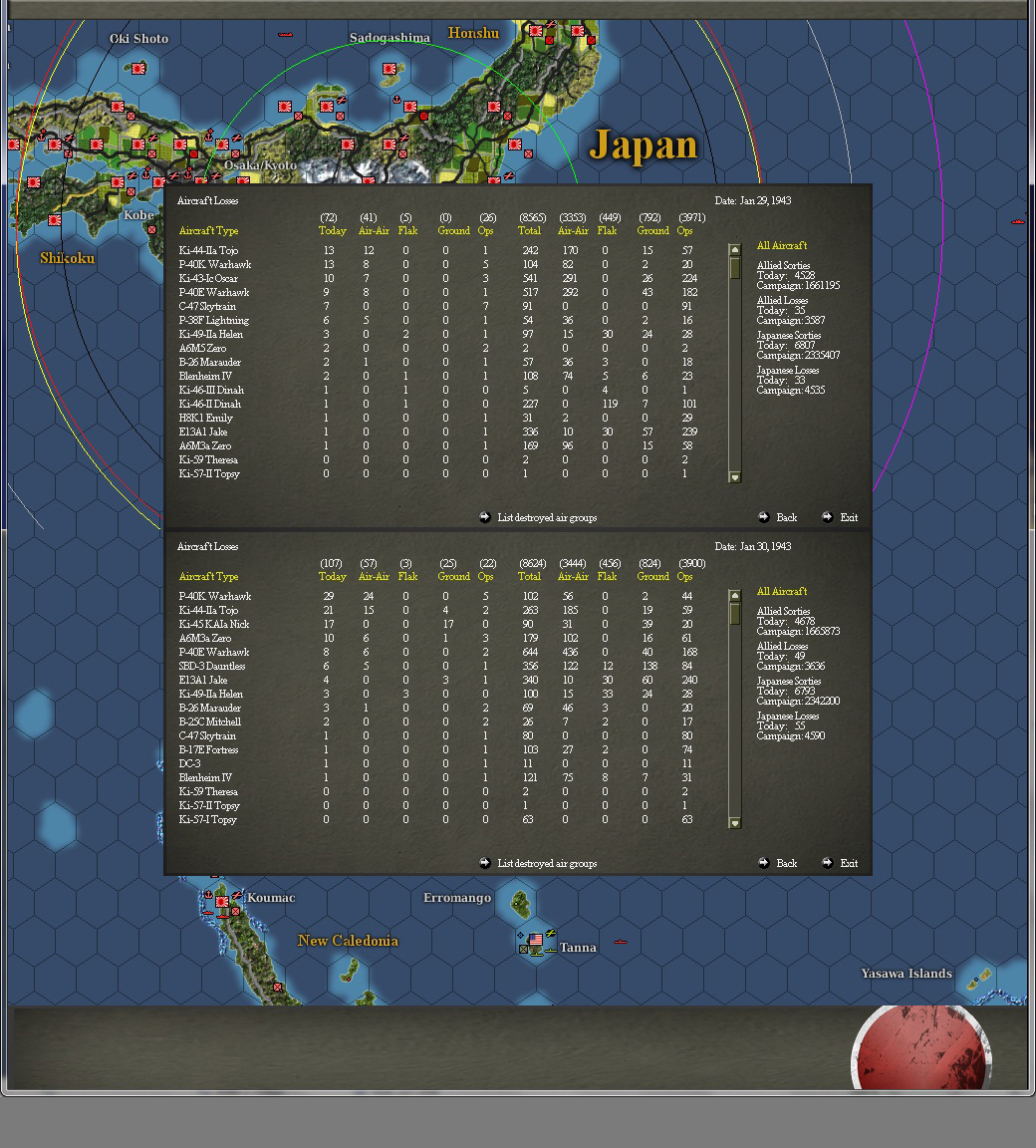This screenshot has width=1036, height=1148.
Task: Click the Yasawa Islands map label
Action: pyautogui.click(x=906, y=973)
